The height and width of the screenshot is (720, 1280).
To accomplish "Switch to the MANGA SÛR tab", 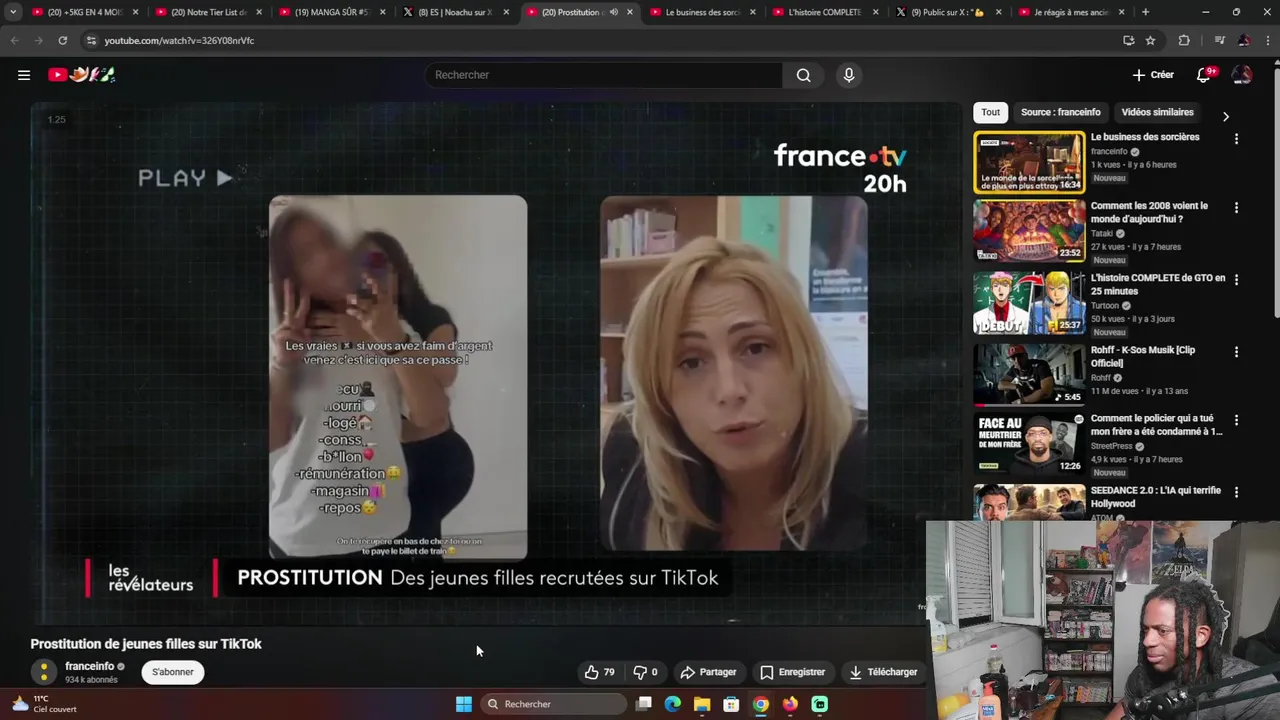I will click(x=331, y=12).
